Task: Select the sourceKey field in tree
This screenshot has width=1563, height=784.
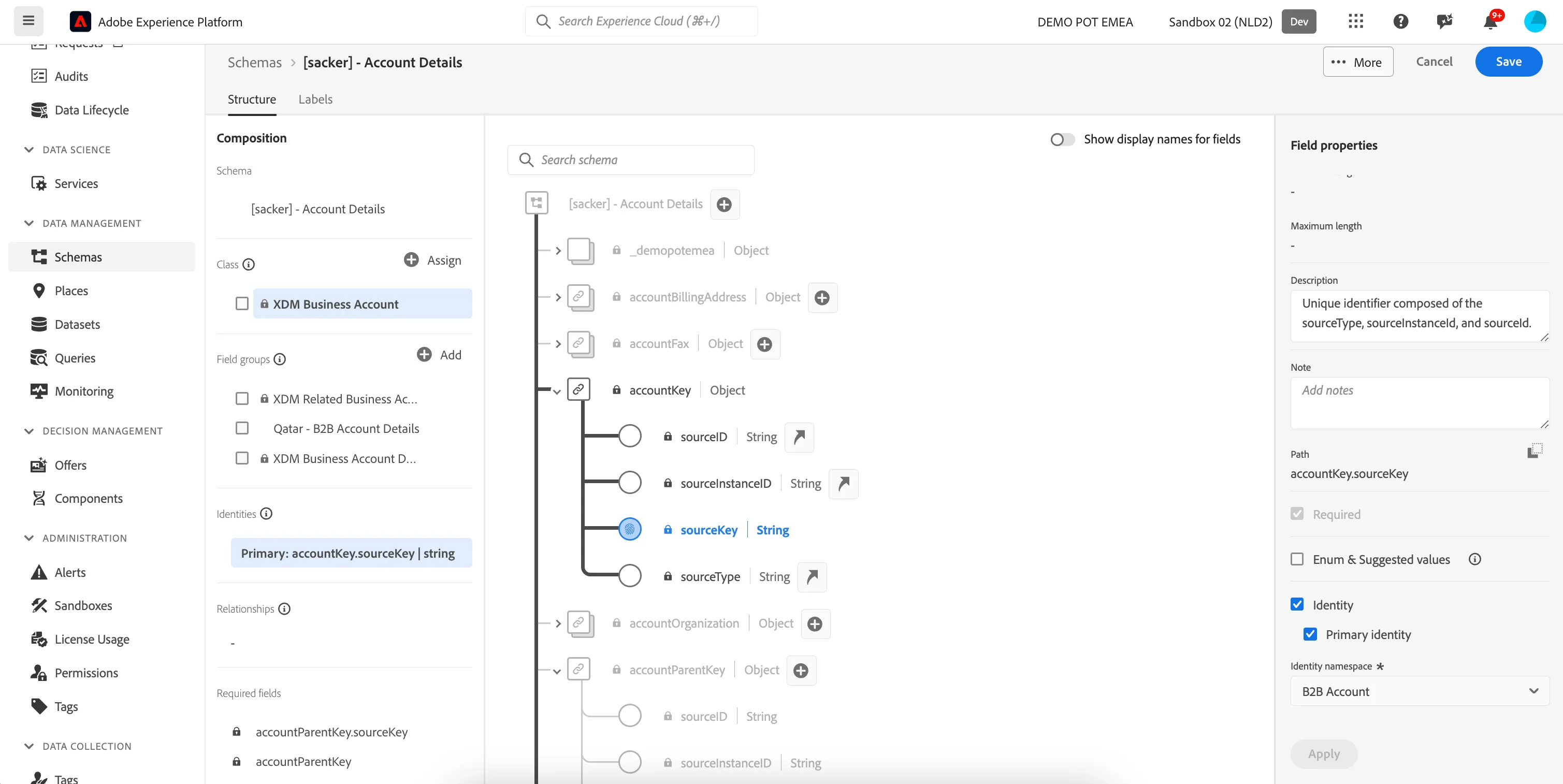Action: point(708,530)
